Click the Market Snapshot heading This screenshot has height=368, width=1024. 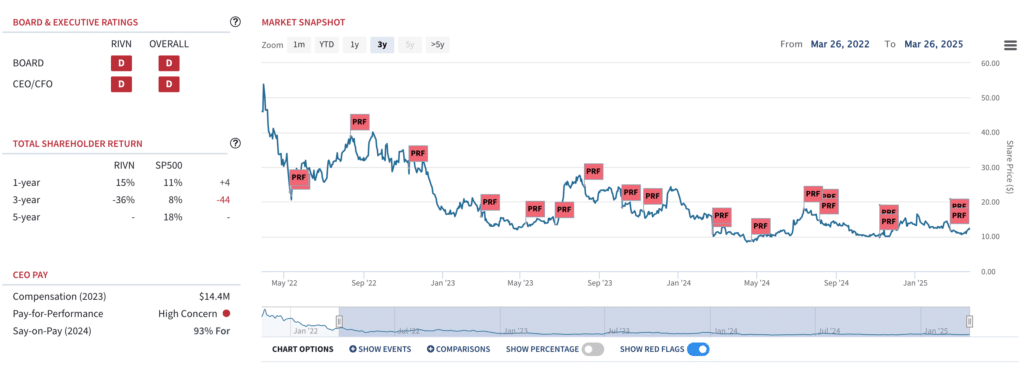click(304, 22)
